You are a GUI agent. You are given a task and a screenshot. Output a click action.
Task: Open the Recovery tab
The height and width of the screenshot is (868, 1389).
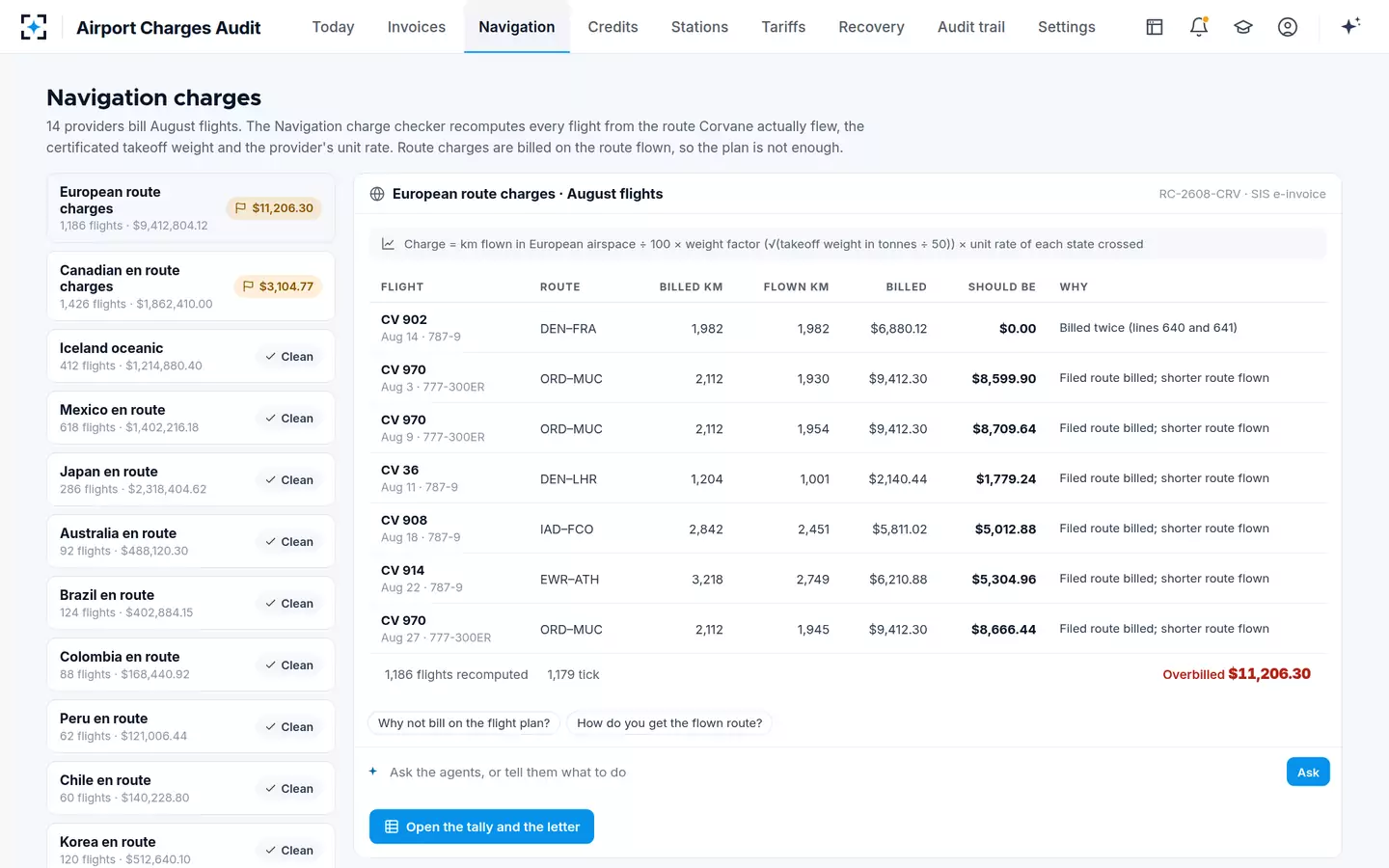[871, 27]
